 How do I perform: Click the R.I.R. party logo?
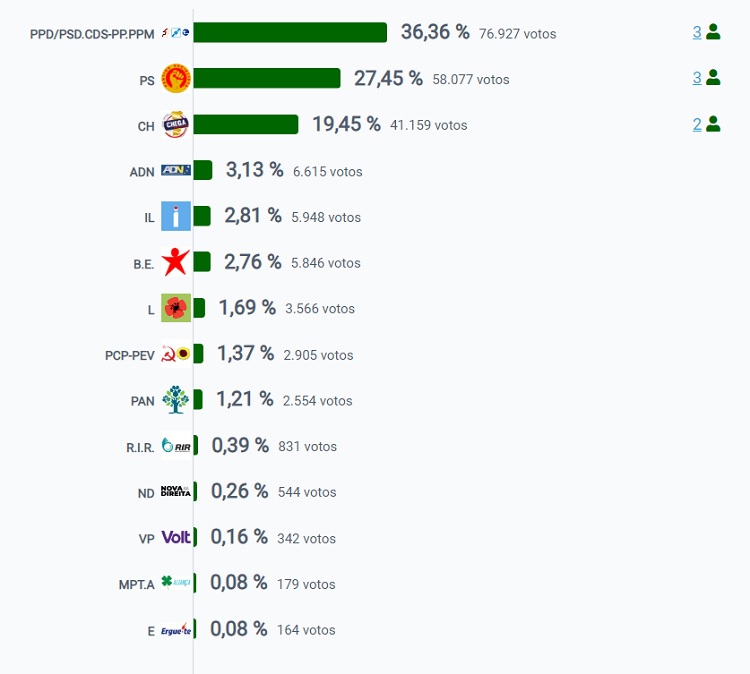click(x=176, y=446)
